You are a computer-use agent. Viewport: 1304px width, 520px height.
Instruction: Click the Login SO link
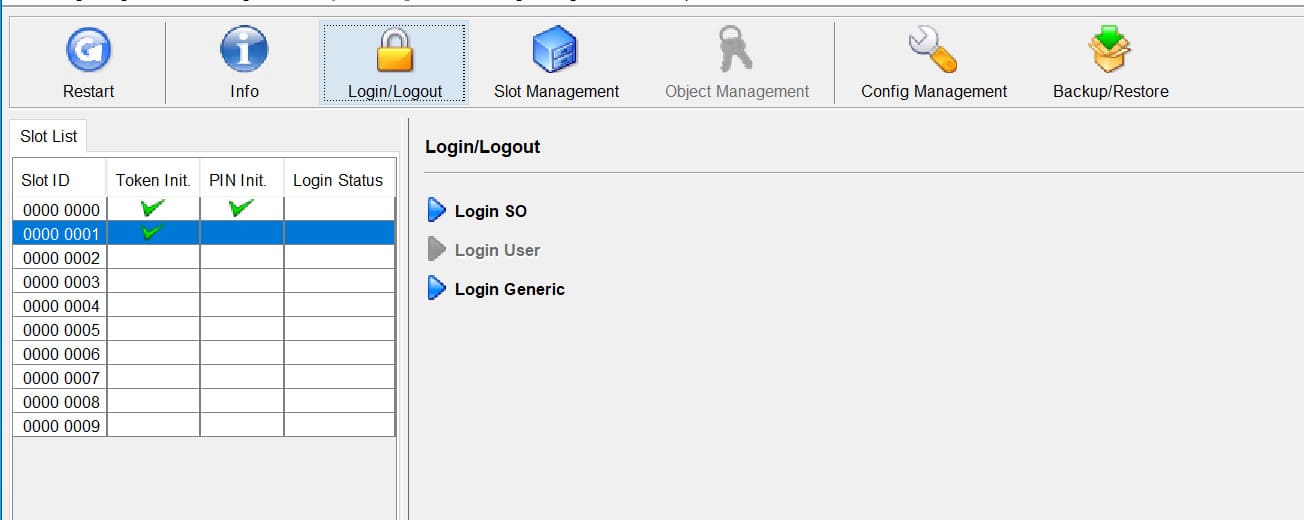point(490,211)
